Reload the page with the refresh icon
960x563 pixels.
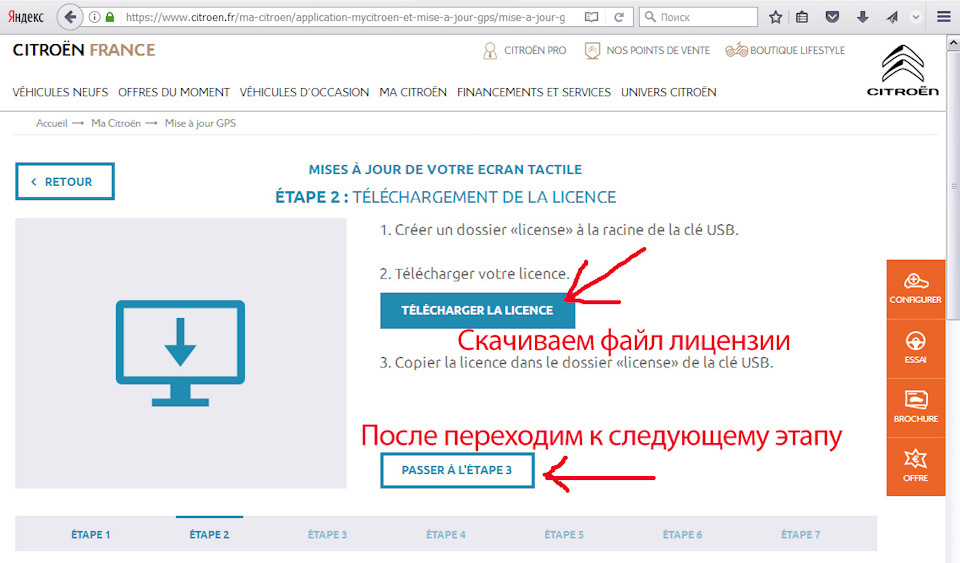pos(619,17)
